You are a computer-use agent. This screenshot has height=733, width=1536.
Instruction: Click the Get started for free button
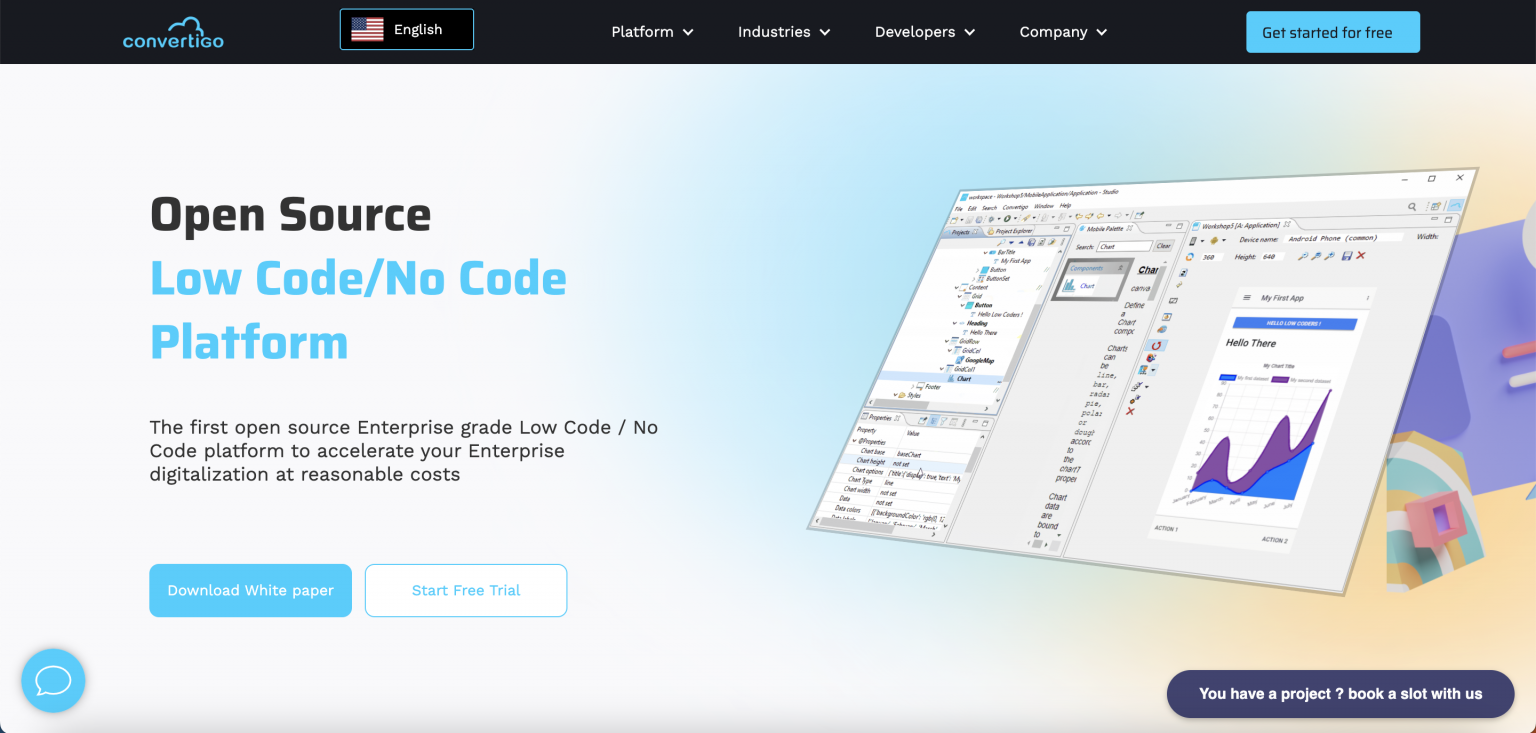tap(1332, 31)
